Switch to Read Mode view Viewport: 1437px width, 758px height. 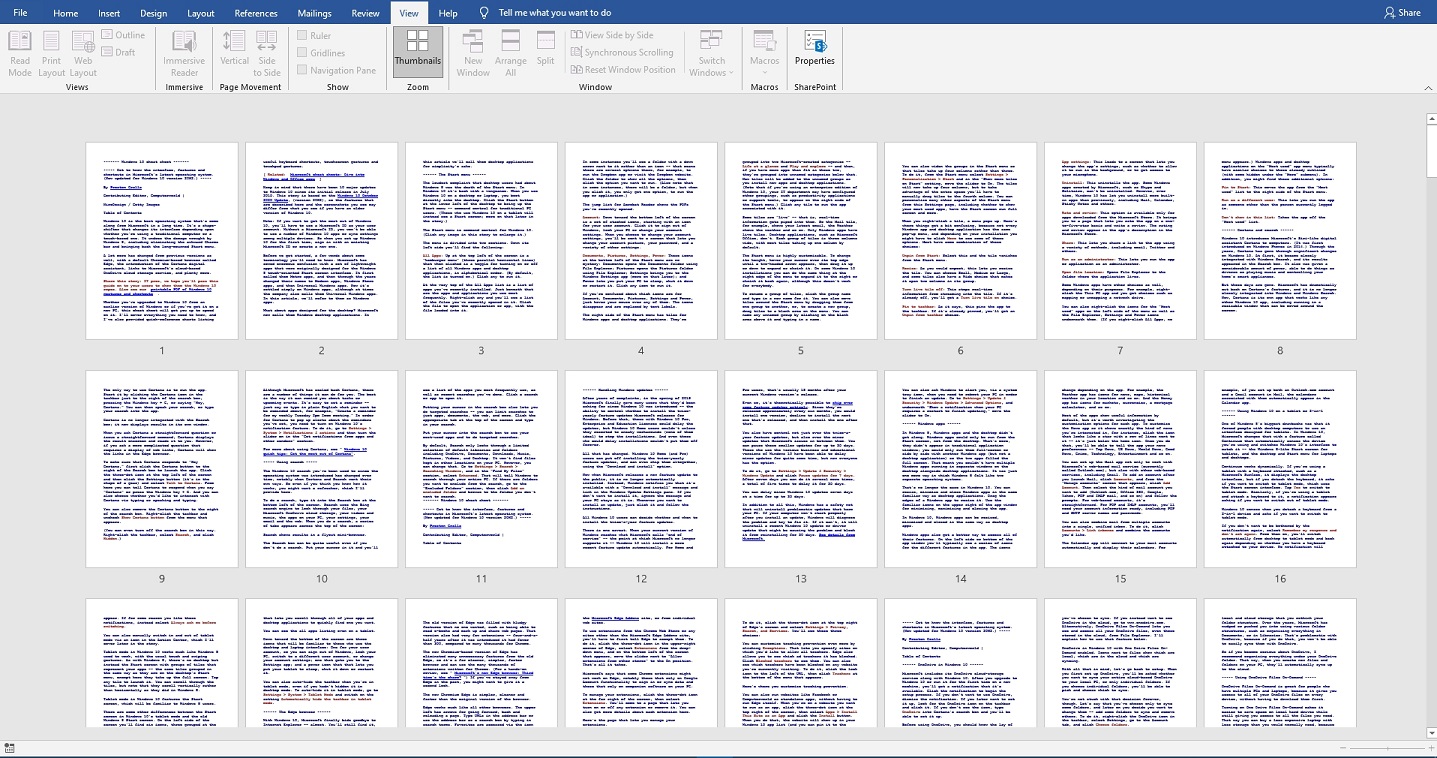pyautogui.click(x=19, y=53)
